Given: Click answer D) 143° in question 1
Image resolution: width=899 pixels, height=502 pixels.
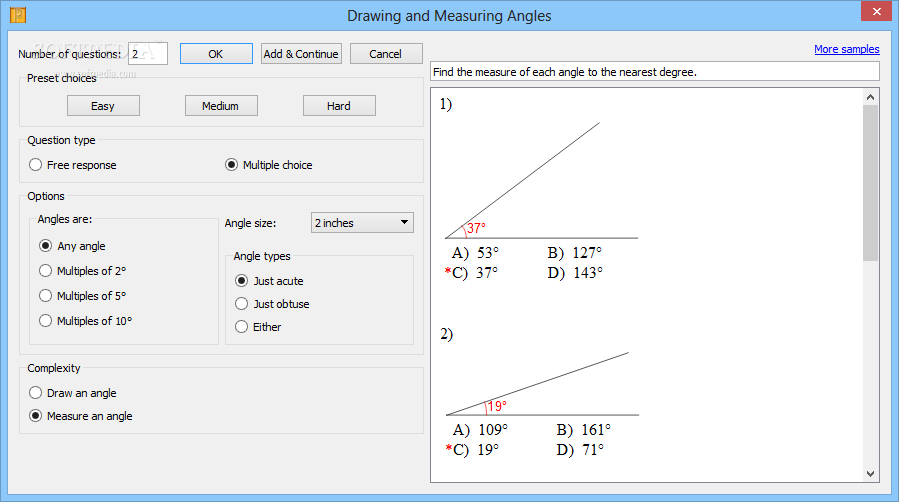Looking at the screenshot, I should (x=575, y=273).
